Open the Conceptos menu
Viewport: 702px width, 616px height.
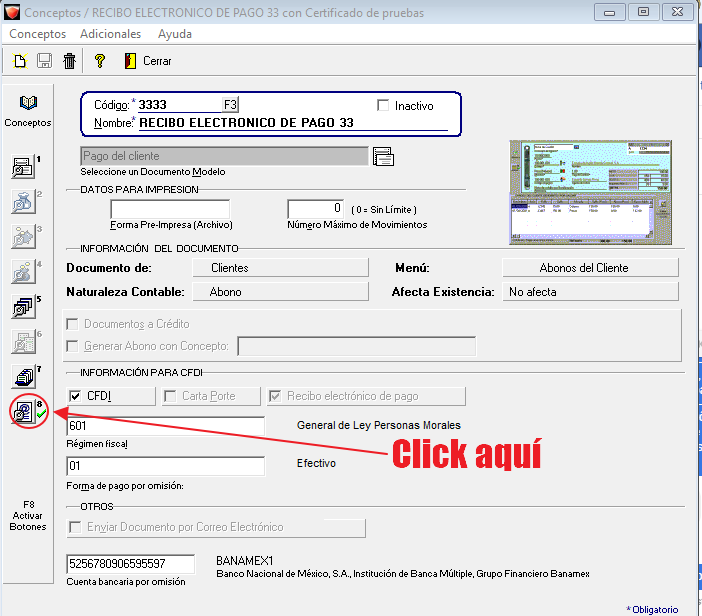tap(37, 34)
